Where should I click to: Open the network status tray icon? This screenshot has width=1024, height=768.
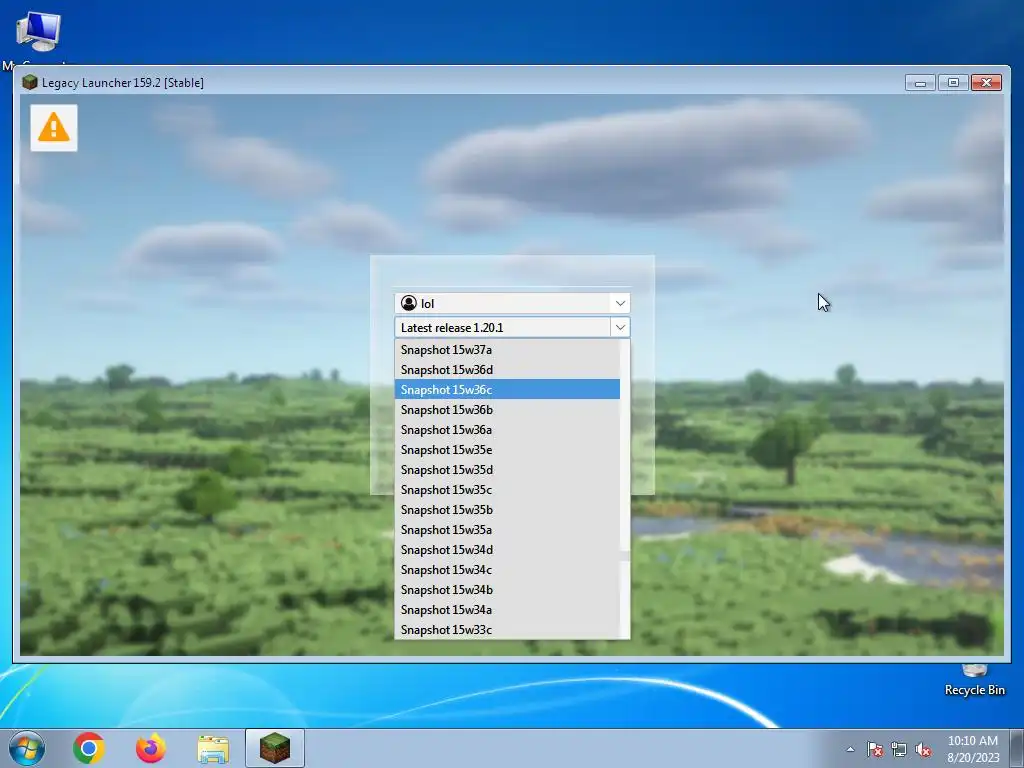[899, 749]
